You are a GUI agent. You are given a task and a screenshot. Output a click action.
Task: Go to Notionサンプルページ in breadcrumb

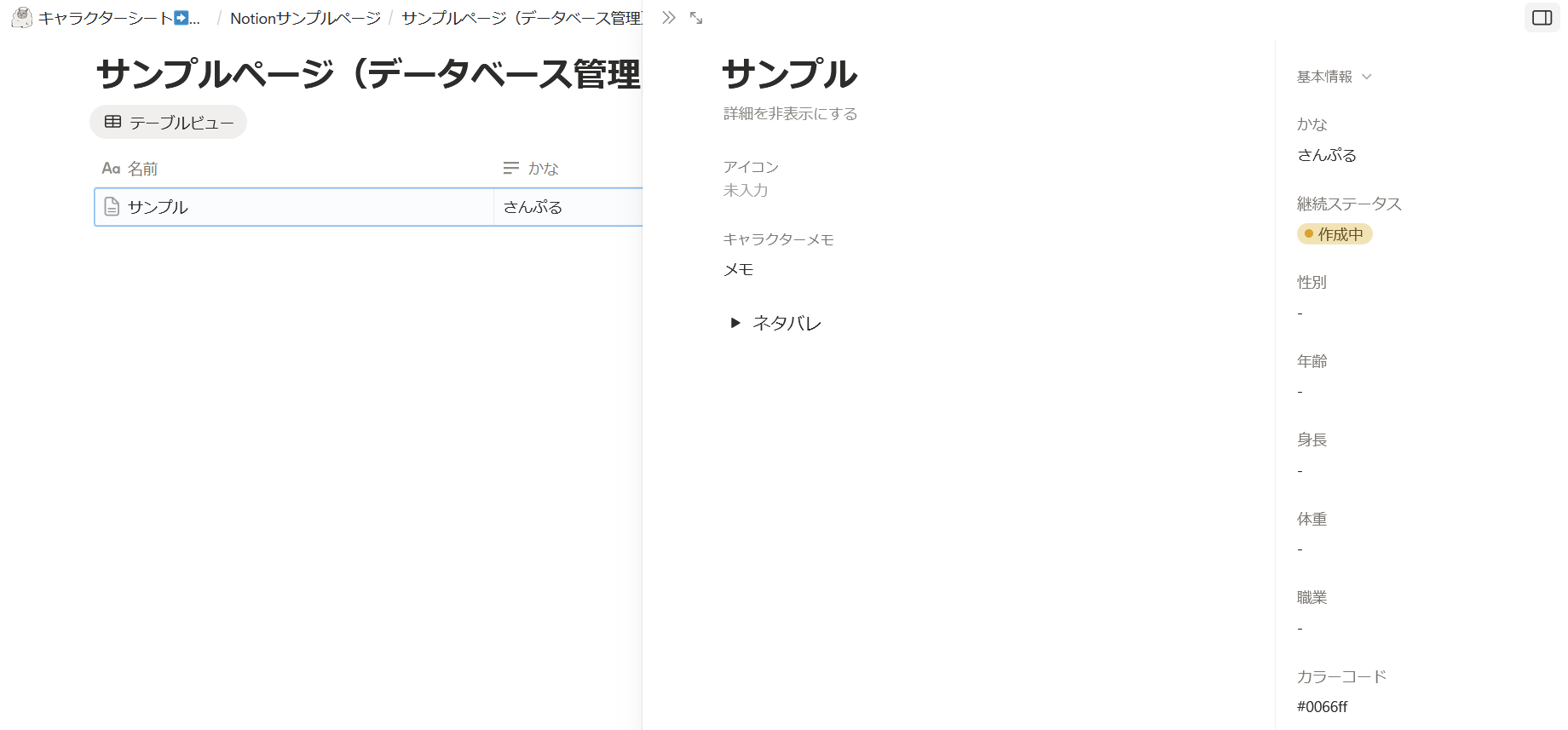305,18
